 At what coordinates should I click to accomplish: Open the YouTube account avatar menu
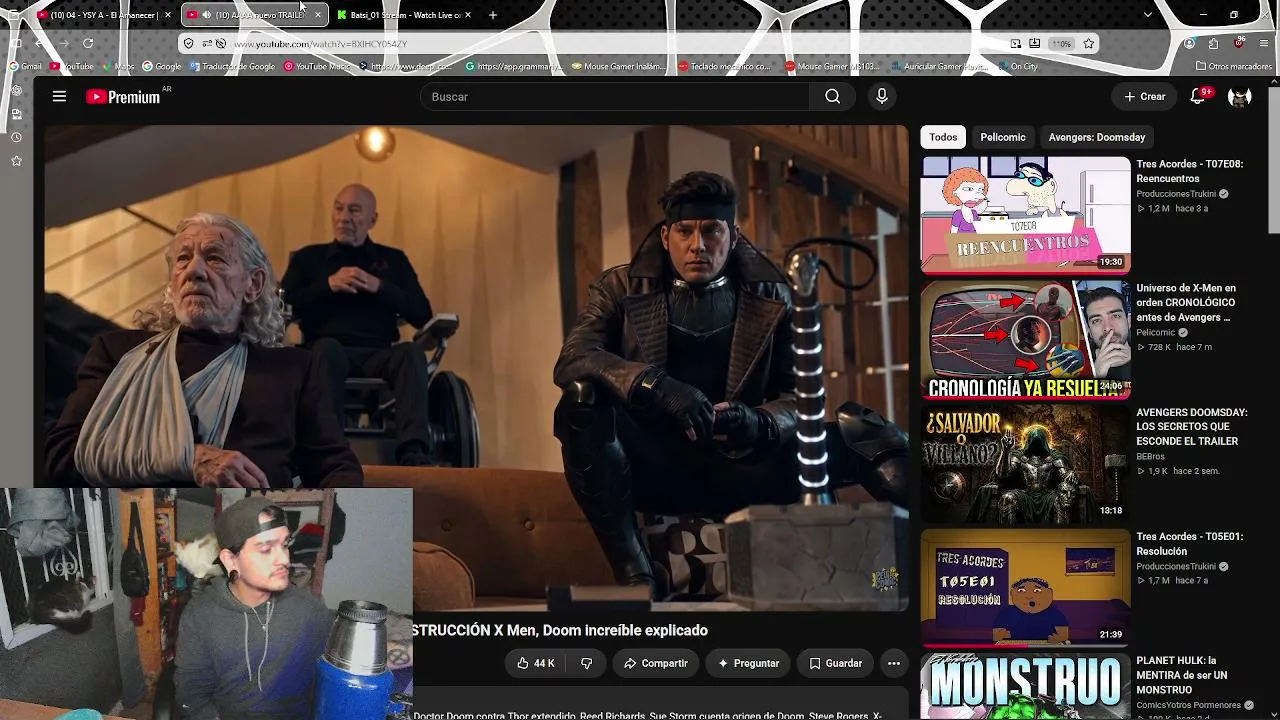click(x=1240, y=96)
